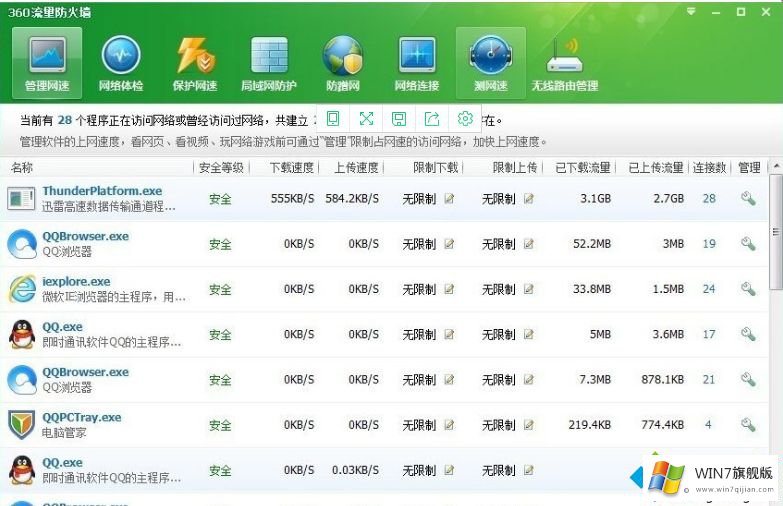This screenshot has height=506, width=783.
Task: Click the iexplore.exe IE program icon
Action: tap(22, 289)
